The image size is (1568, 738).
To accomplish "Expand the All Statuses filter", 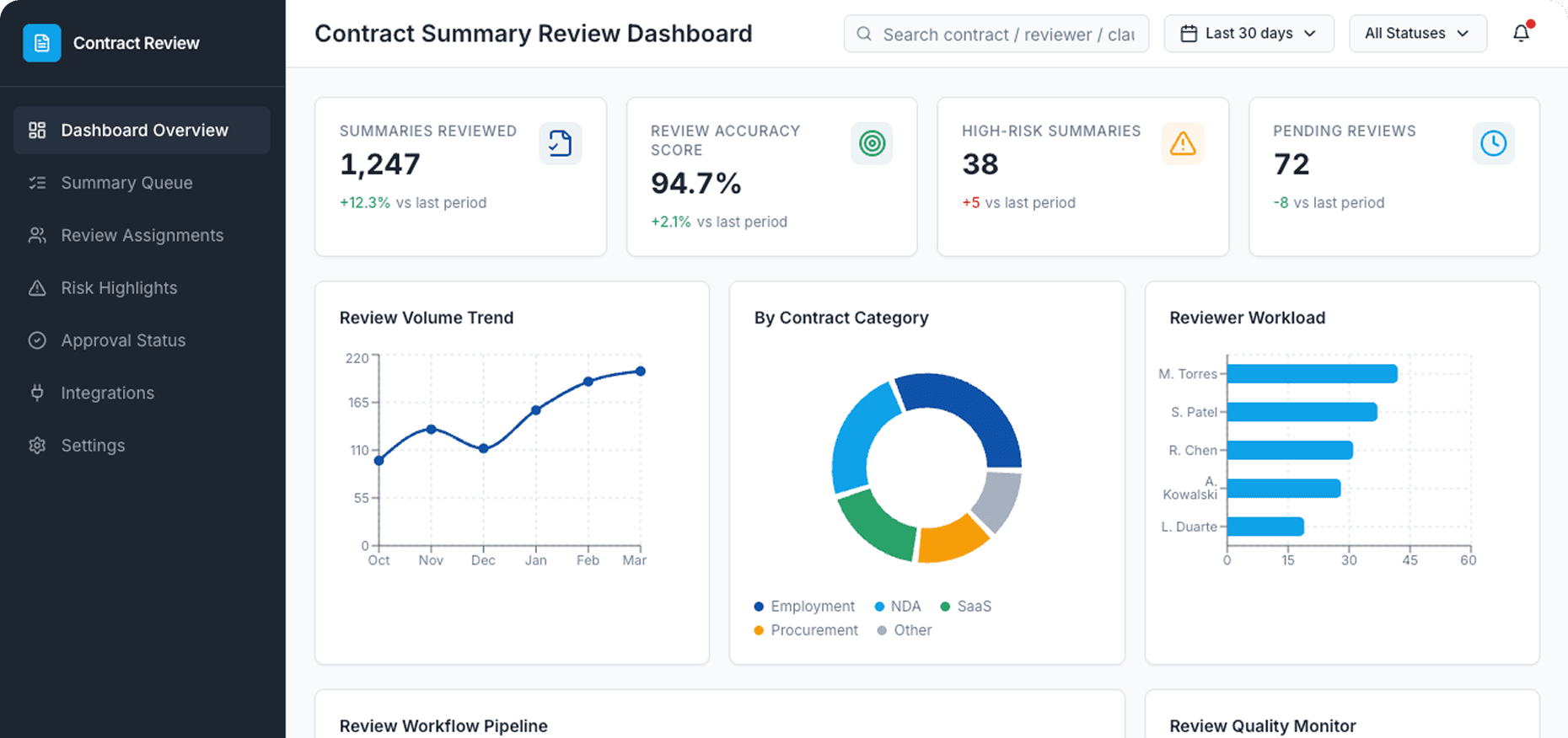I will [x=1418, y=34].
